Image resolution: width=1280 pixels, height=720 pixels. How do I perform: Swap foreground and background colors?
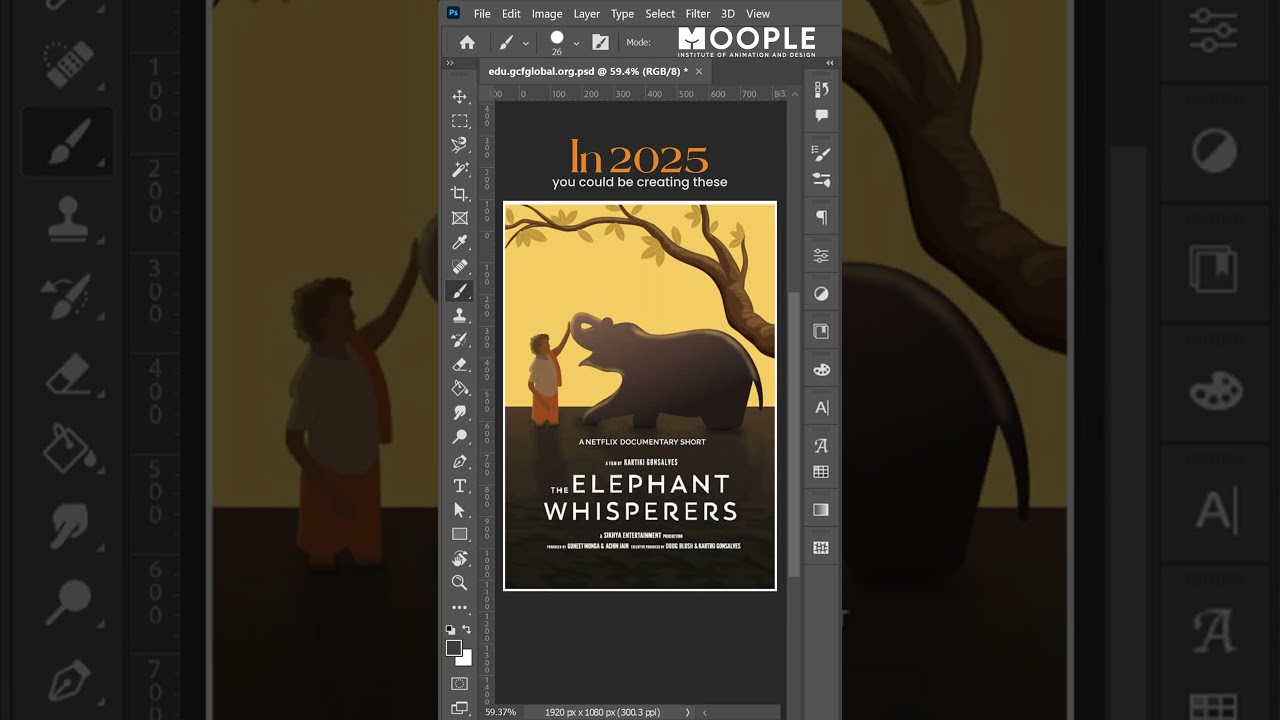click(467, 629)
